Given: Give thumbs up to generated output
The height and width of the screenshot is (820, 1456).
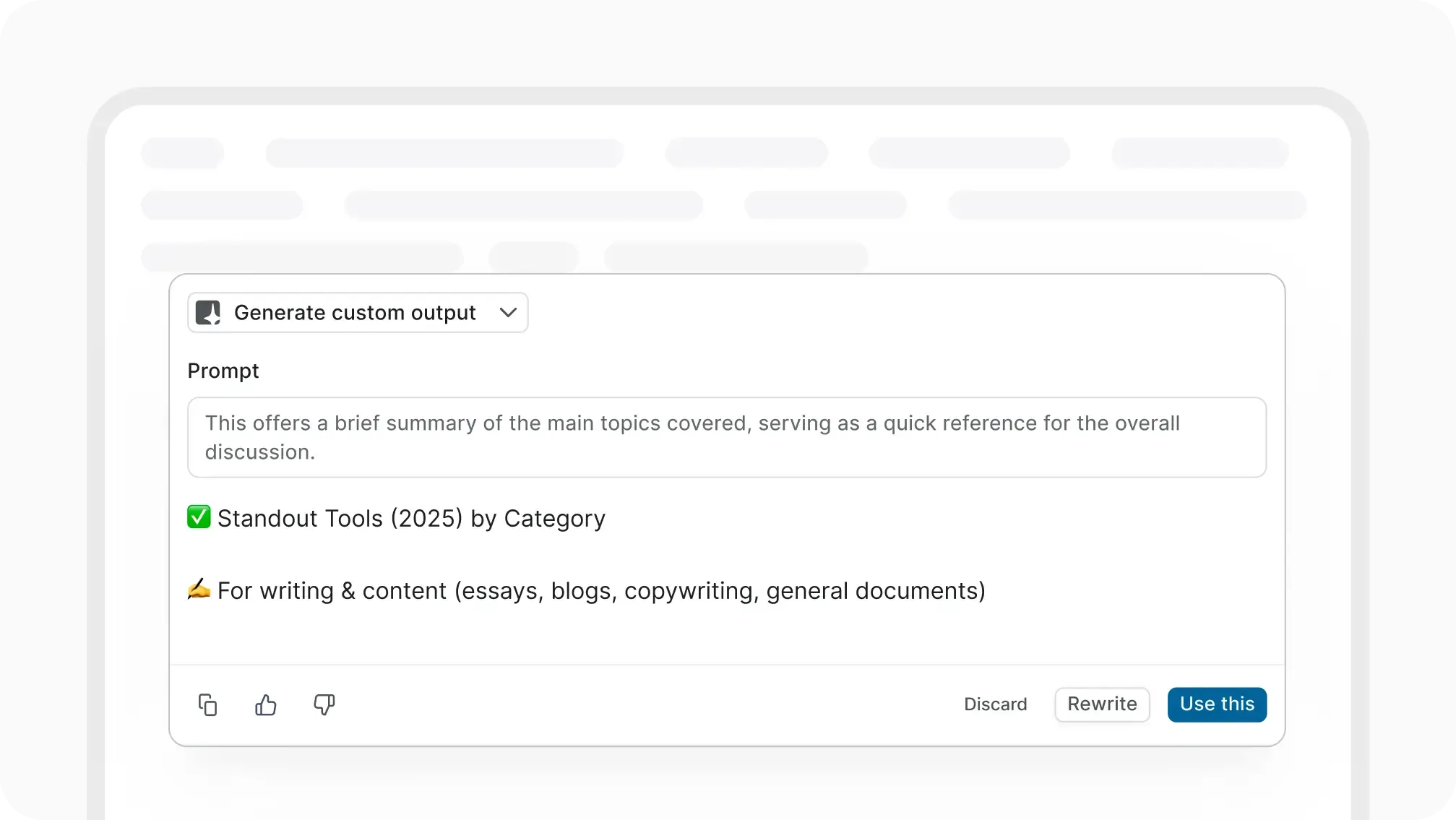Looking at the screenshot, I should [x=266, y=704].
